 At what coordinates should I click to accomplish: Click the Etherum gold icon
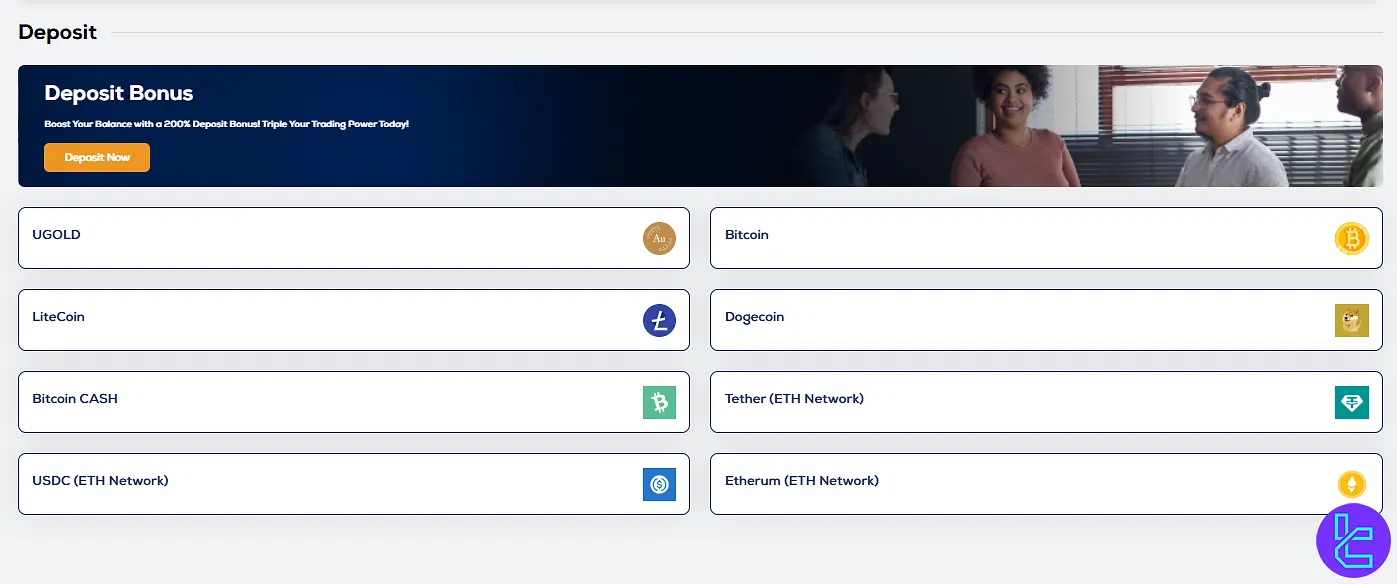(1352, 484)
